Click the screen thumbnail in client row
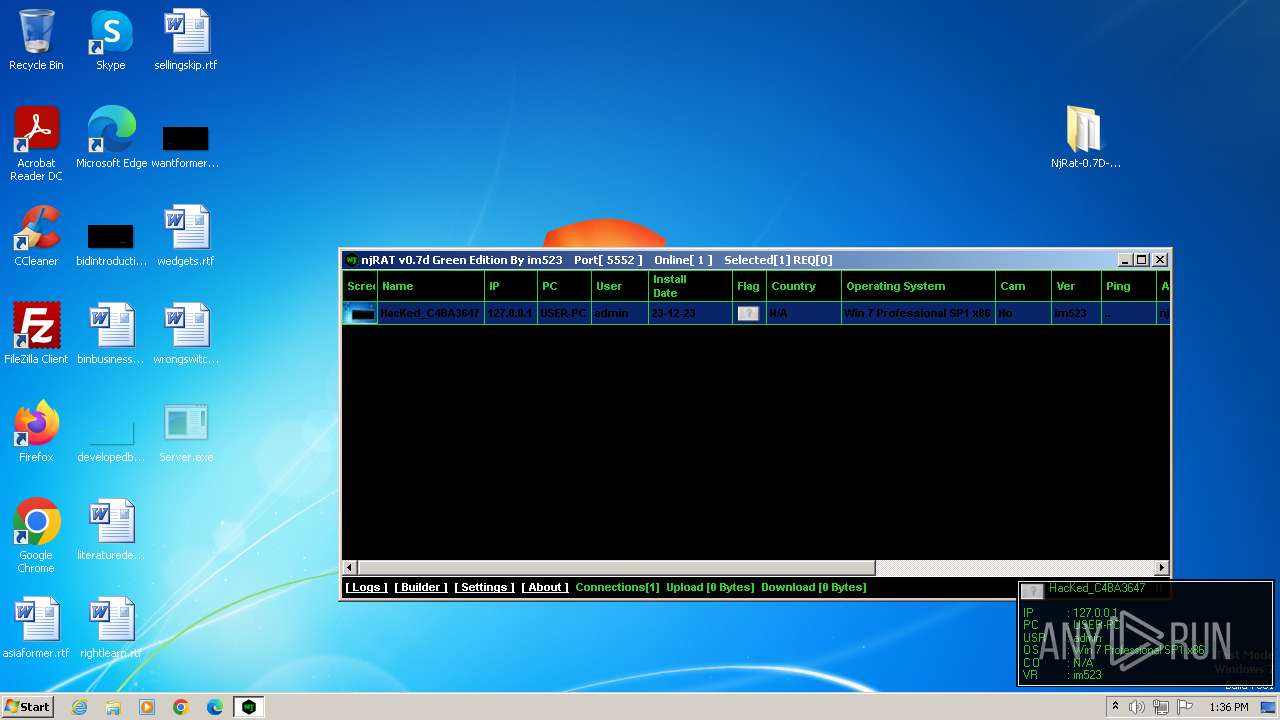This screenshot has height=720, width=1280. click(360, 313)
